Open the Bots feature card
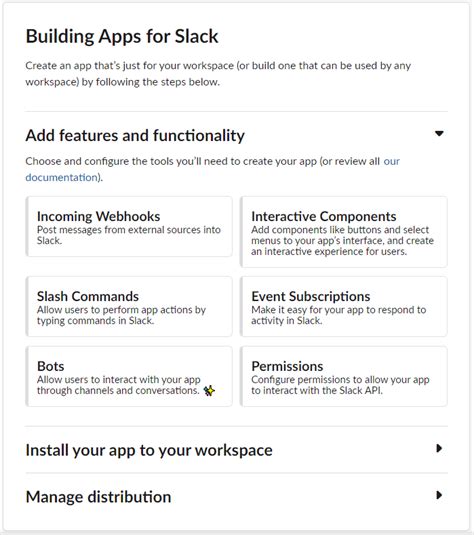Image resolution: width=474 pixels, height=535 pixels. pyautogui.click(x=129, y=376)
